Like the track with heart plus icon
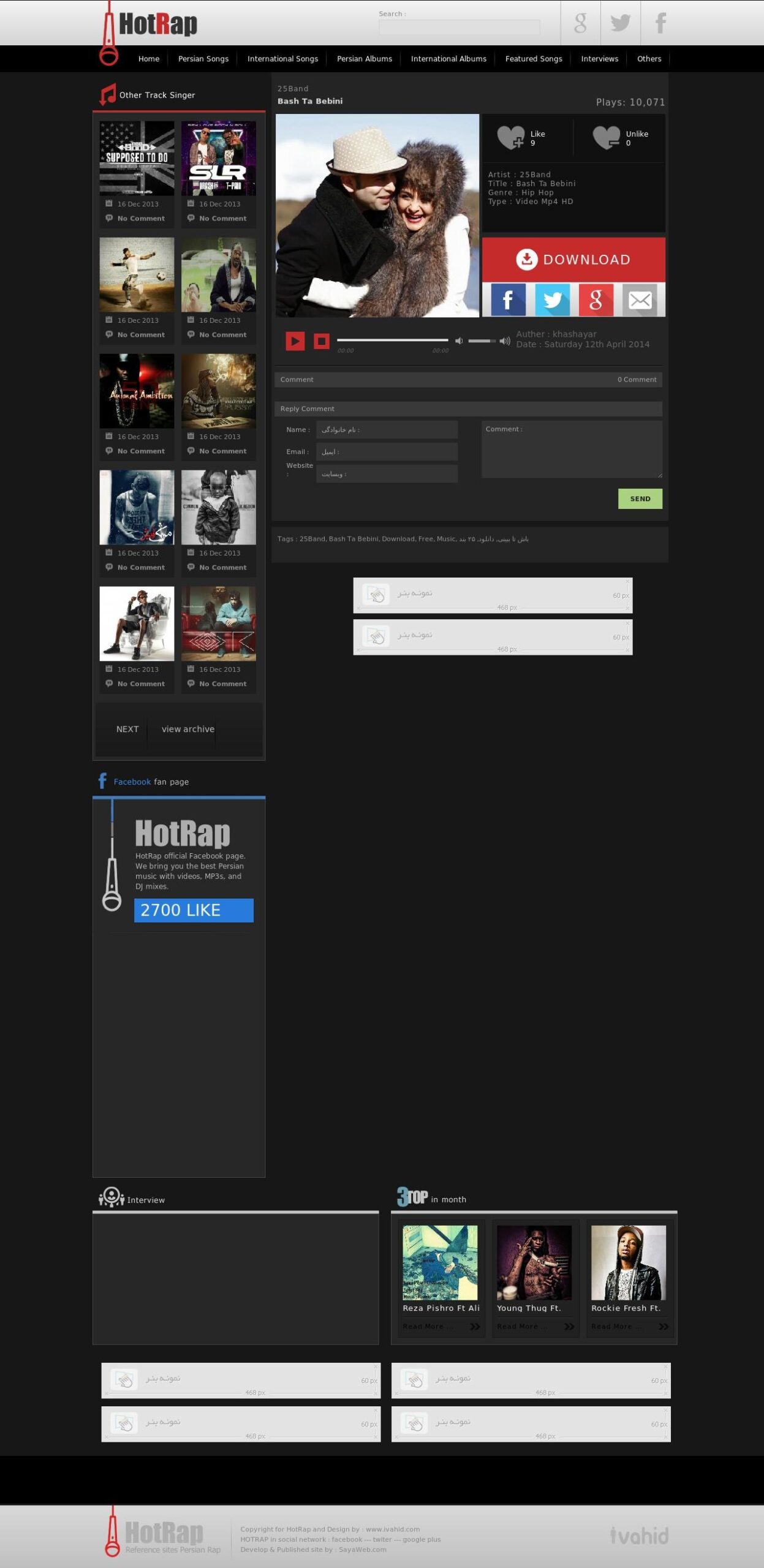 point(510,137)
